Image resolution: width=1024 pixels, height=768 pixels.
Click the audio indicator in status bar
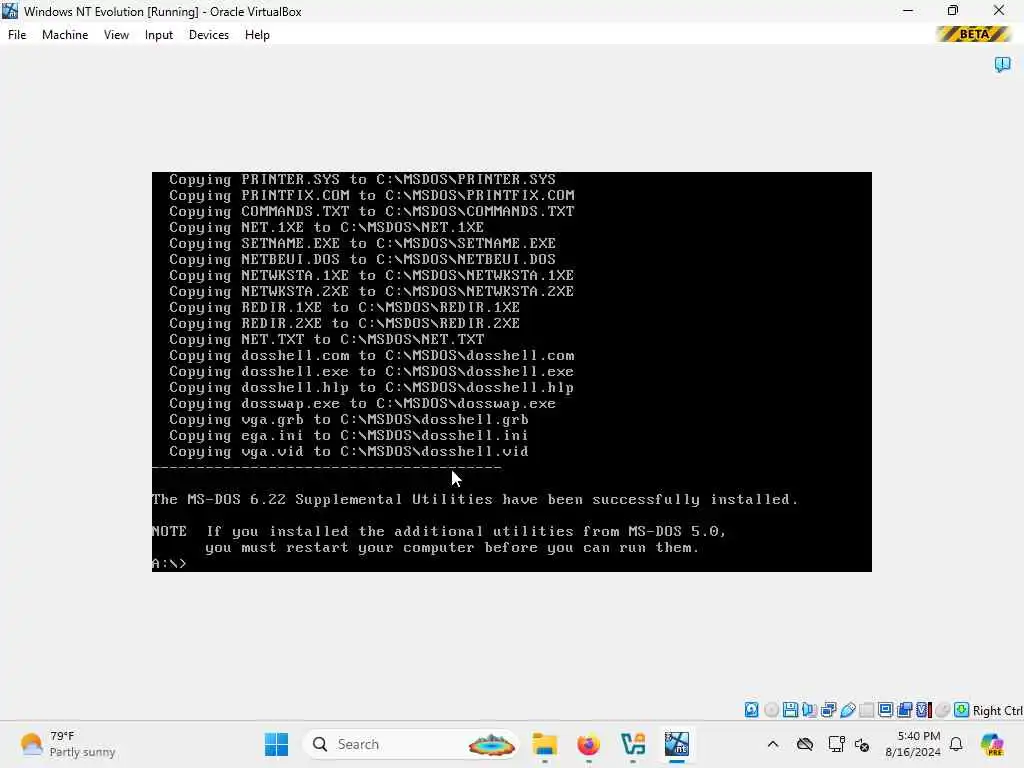point(809,710)
